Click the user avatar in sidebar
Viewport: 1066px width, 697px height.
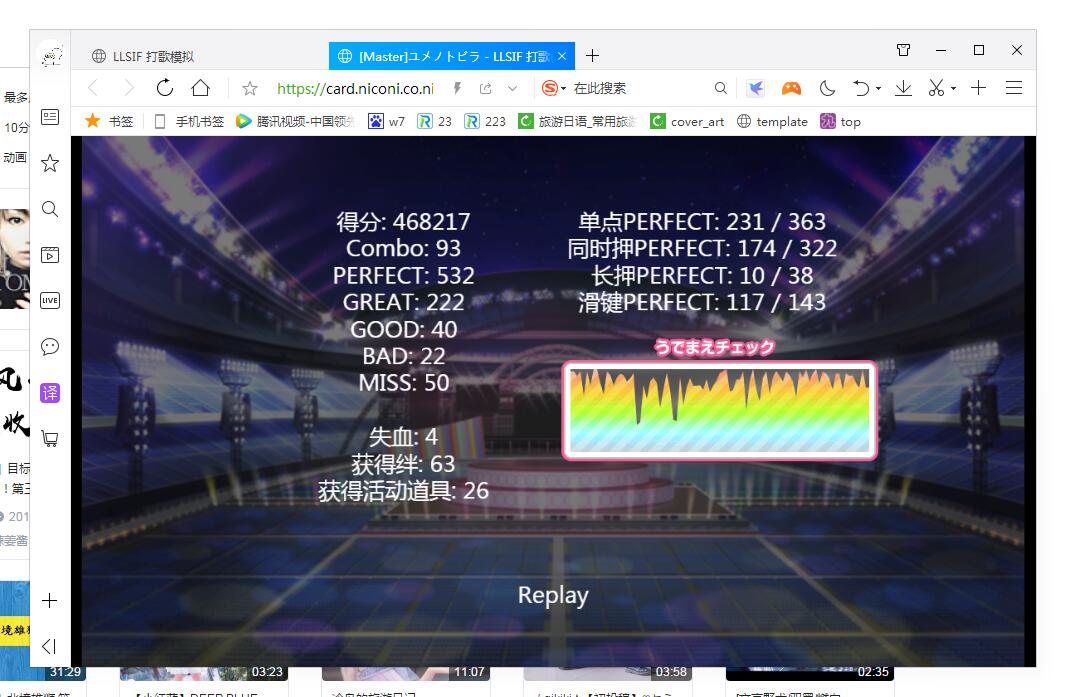click(x=52, y=56)
